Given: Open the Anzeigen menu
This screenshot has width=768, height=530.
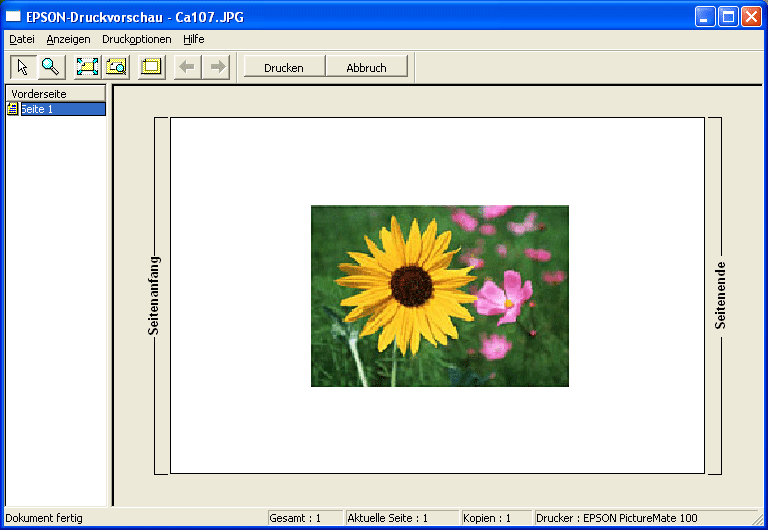Looking at the screenshot, I should coord(68,39).
